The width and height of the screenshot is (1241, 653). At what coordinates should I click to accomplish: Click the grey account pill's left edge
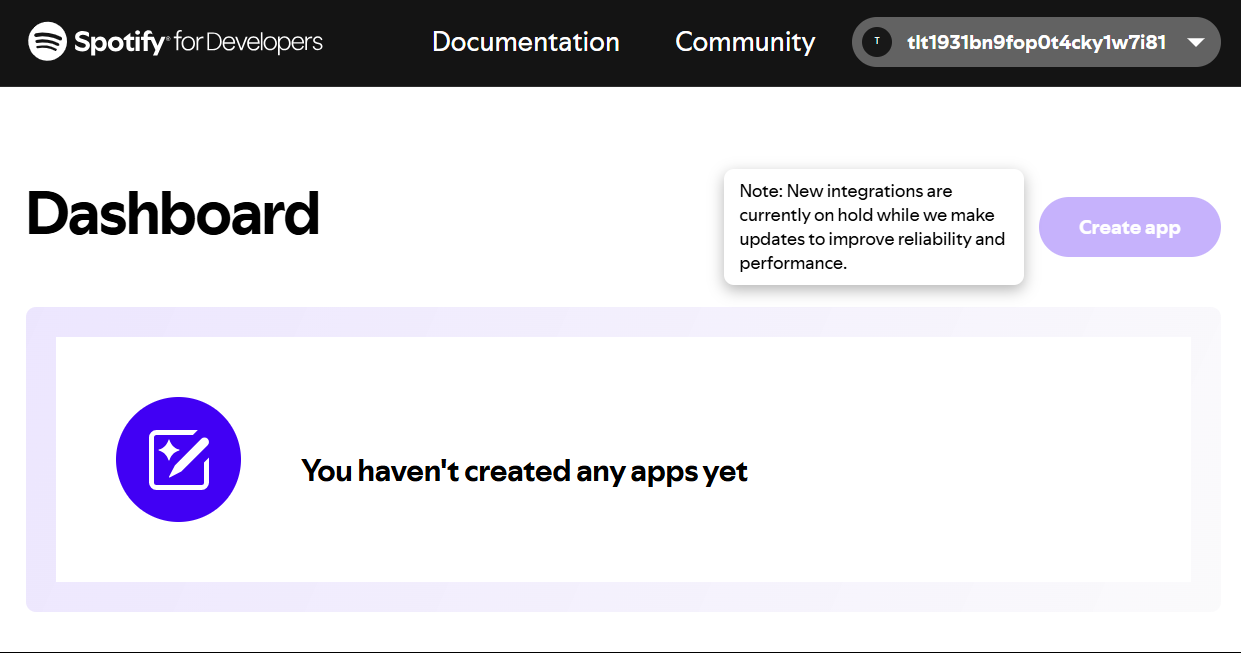click(x=858, y=42)
